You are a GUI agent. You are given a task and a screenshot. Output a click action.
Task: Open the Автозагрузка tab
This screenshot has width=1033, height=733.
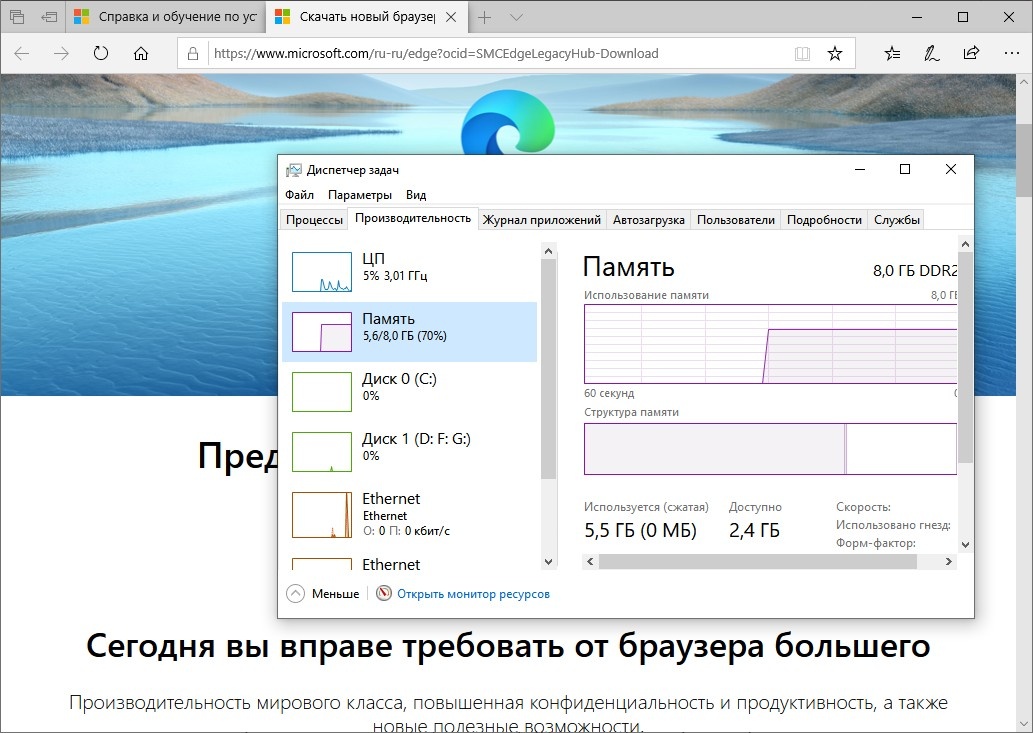(x=649, y=220)
